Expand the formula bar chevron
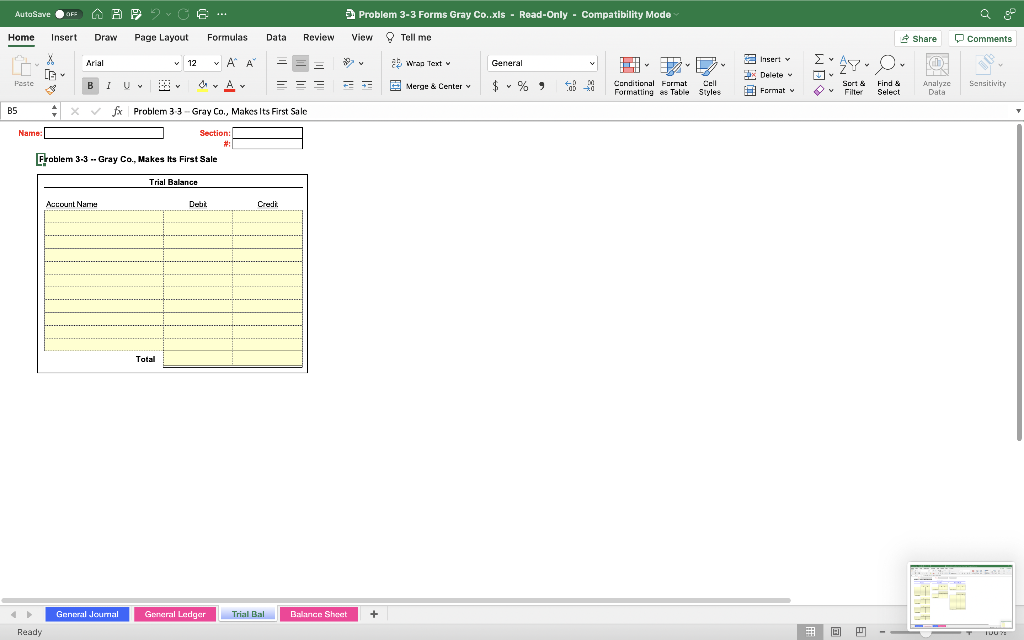The width and height of the screenshot is (1024, 640). pos(1018,111)
